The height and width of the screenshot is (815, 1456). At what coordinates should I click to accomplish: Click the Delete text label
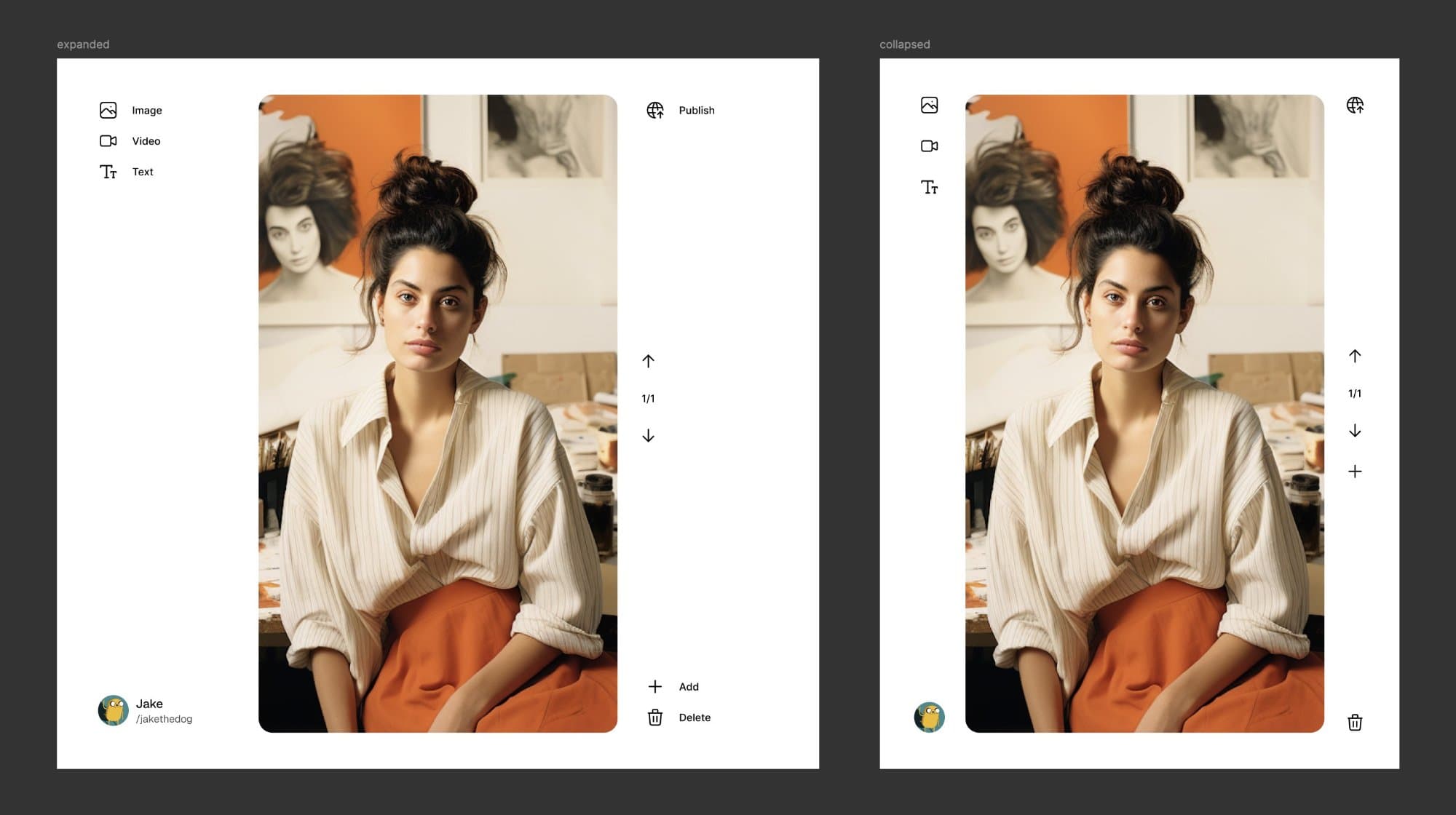[x=695, y=717]
